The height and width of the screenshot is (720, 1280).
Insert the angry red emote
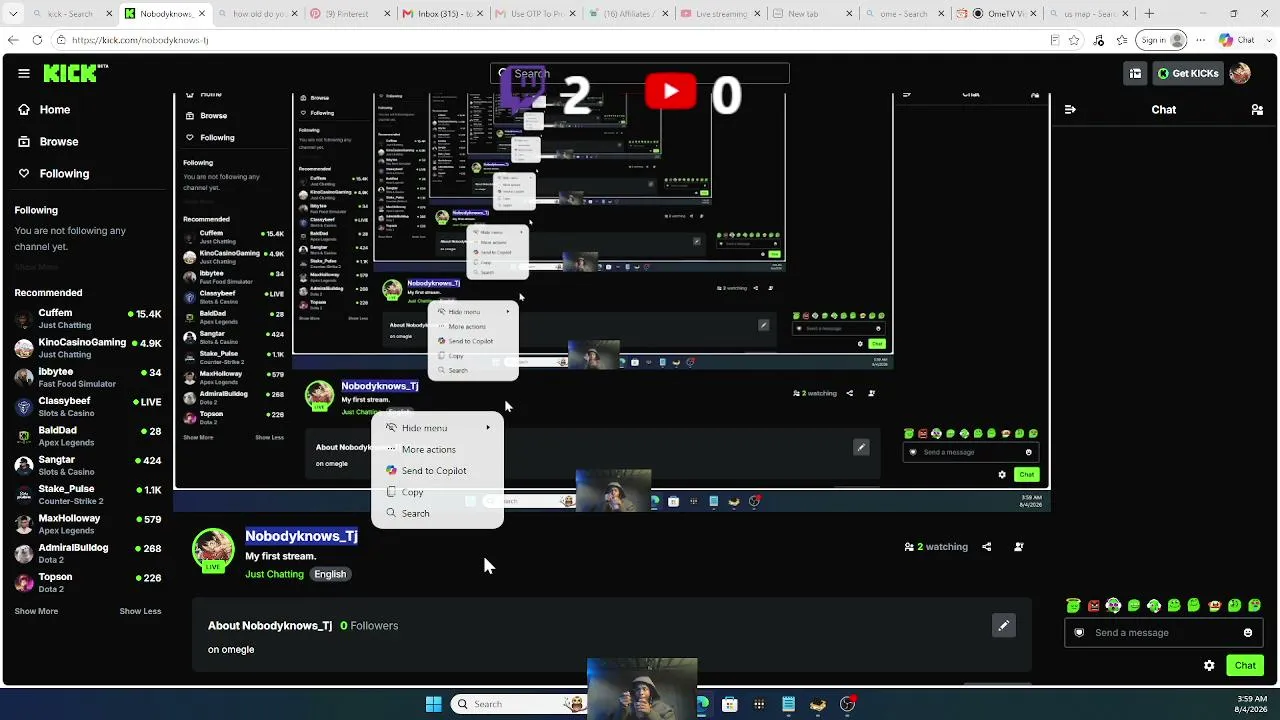tap(1094, 606)
